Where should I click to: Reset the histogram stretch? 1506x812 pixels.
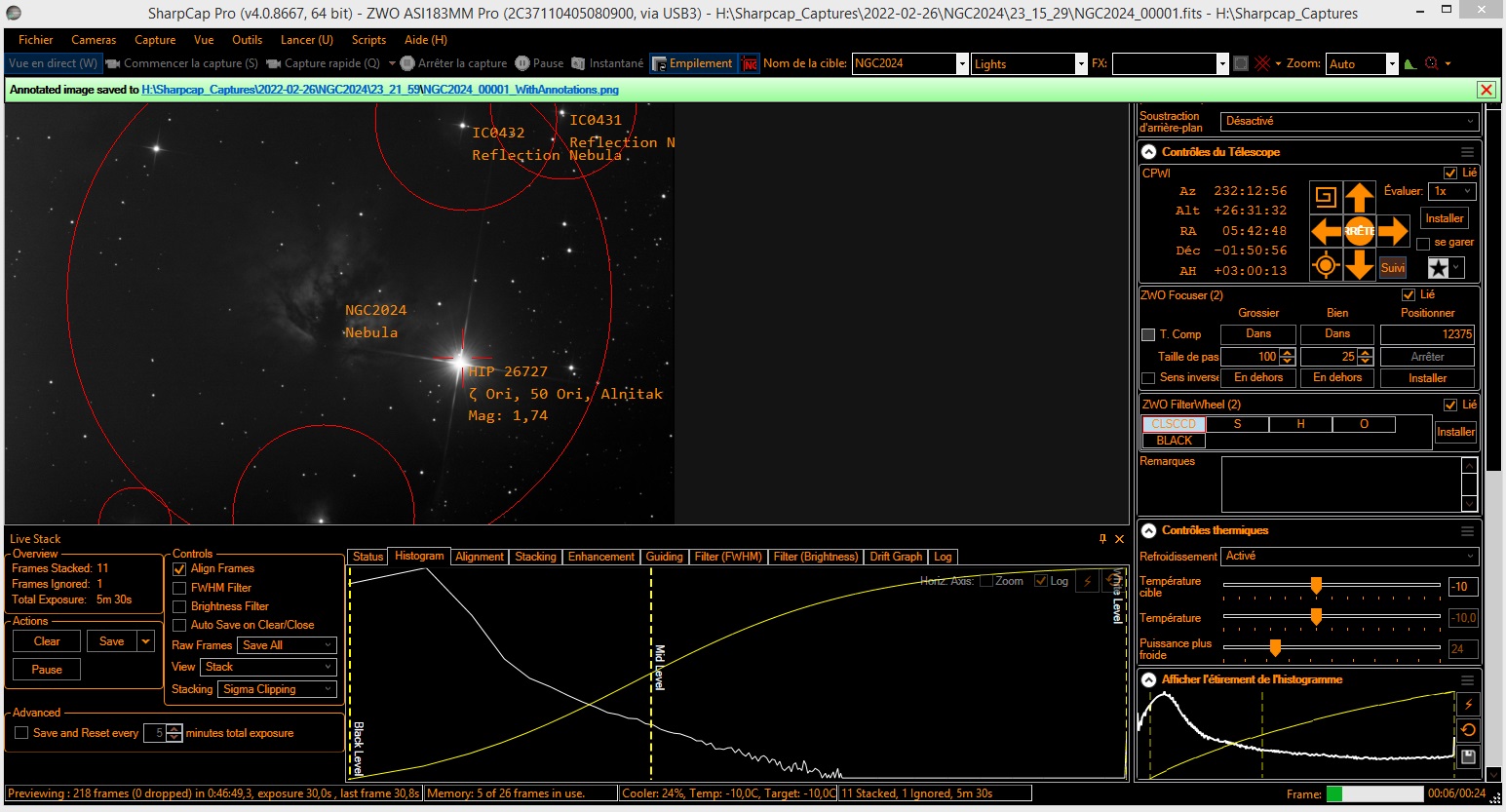1468,729
